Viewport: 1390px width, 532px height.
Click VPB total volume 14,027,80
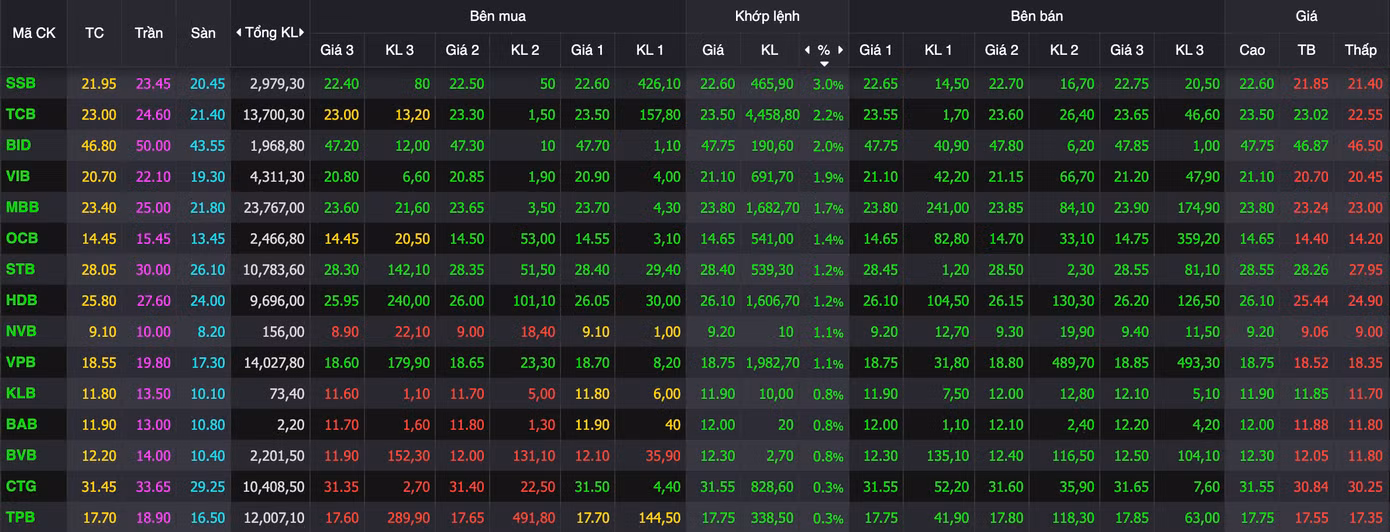click(273, 363)
